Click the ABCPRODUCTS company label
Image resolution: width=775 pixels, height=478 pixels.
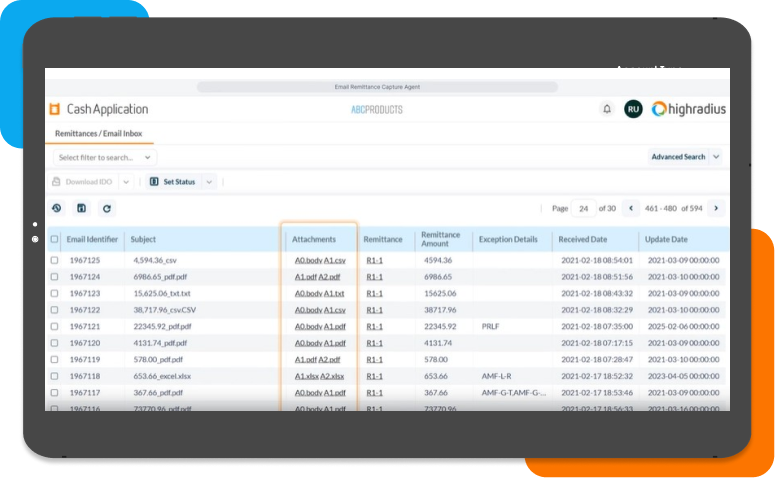pos(377,110)
